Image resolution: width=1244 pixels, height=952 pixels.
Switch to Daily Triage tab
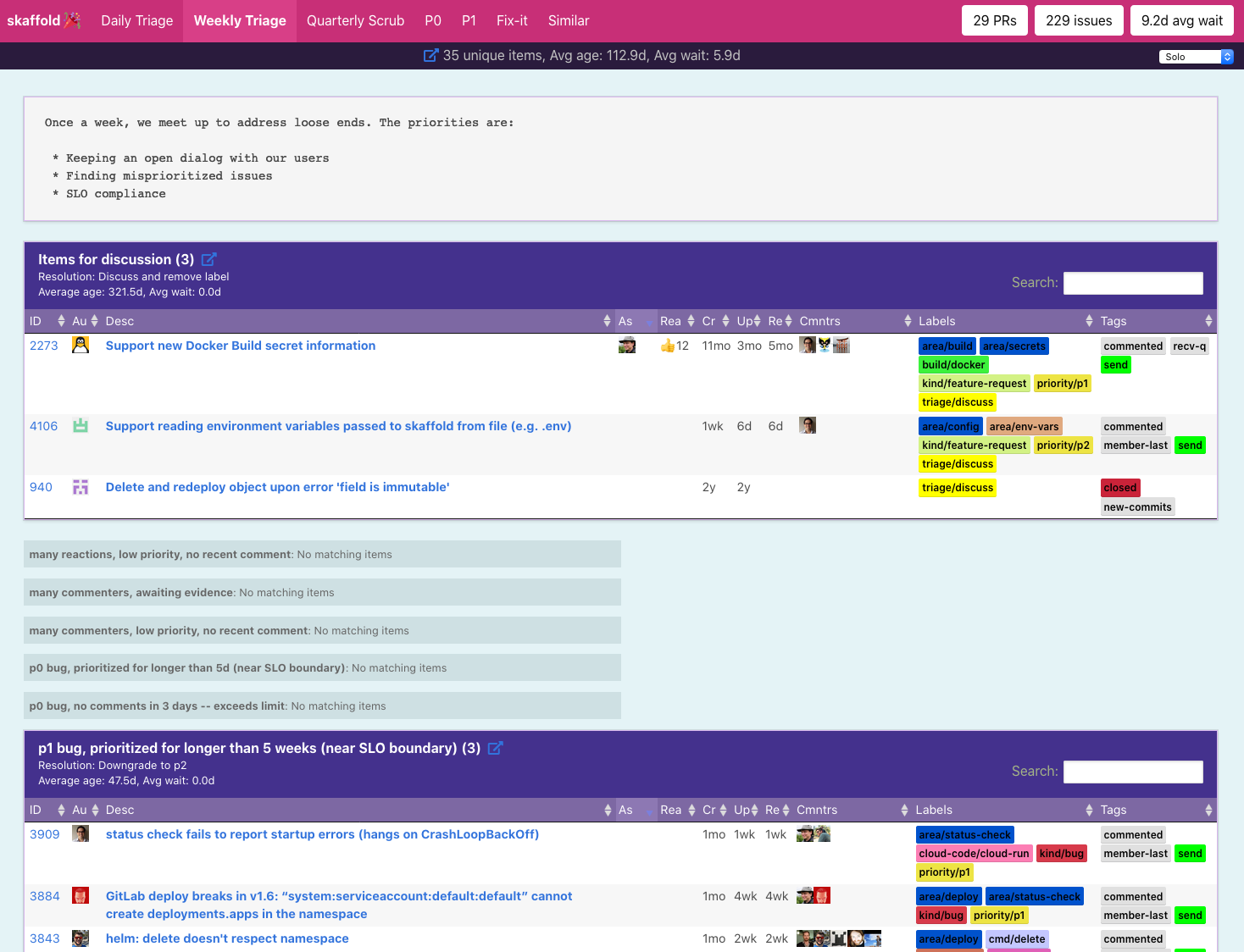click(137, 20)
